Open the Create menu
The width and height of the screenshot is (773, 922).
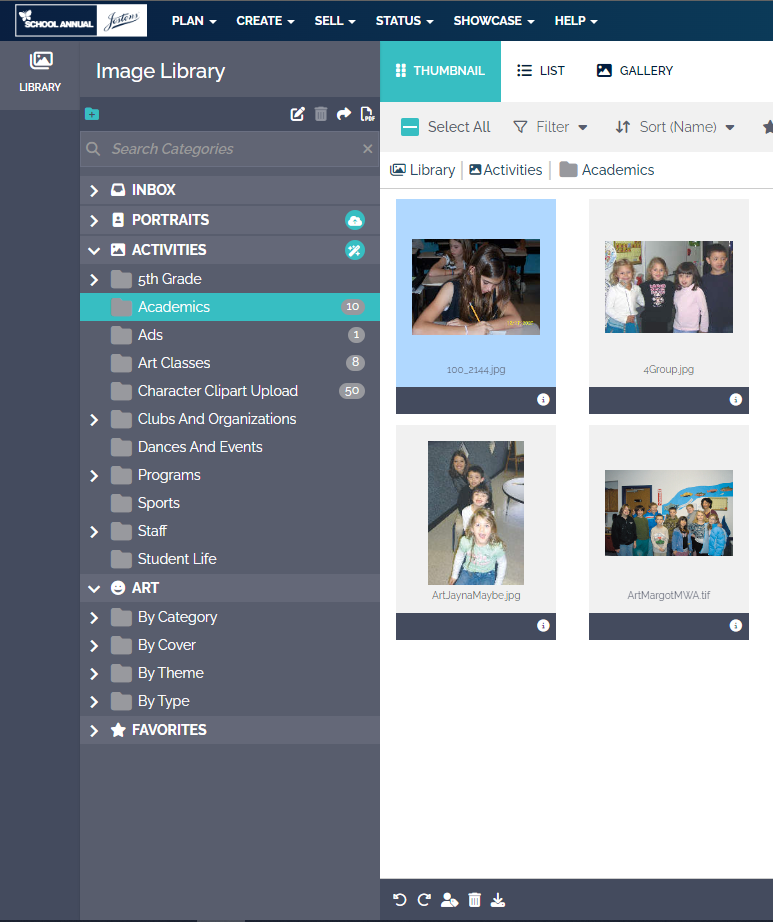pyautogui.click(x=265, y=21)
